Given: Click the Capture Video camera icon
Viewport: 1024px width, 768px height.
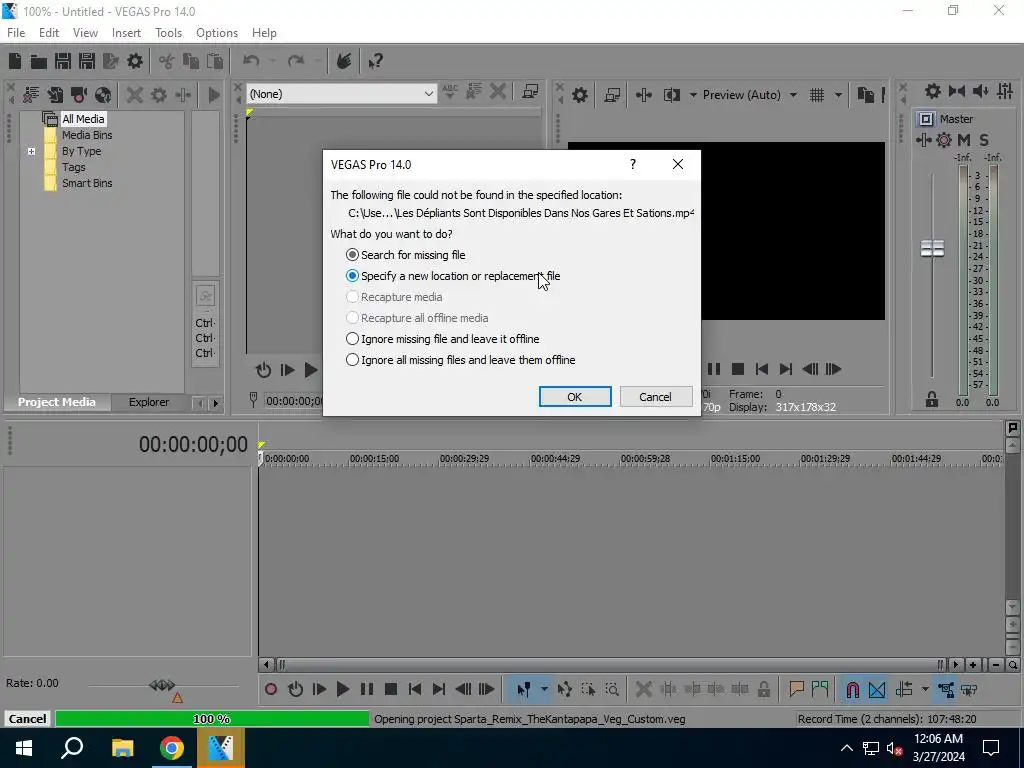Looking at the screenshot, I should tap(79, 95).
